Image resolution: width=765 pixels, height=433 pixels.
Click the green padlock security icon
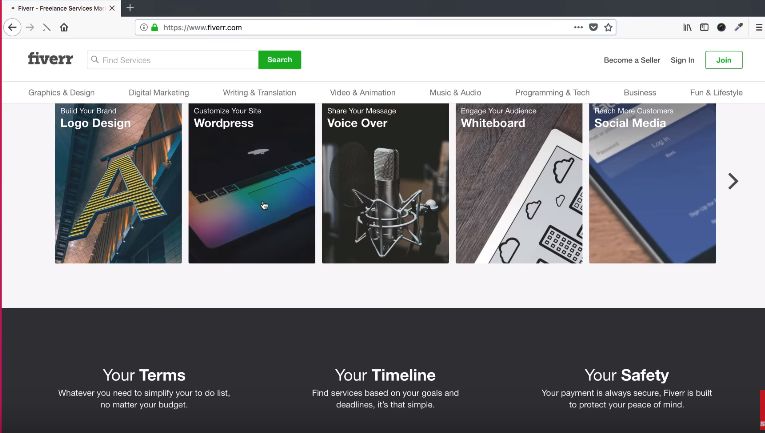click(x=155, y=27)
